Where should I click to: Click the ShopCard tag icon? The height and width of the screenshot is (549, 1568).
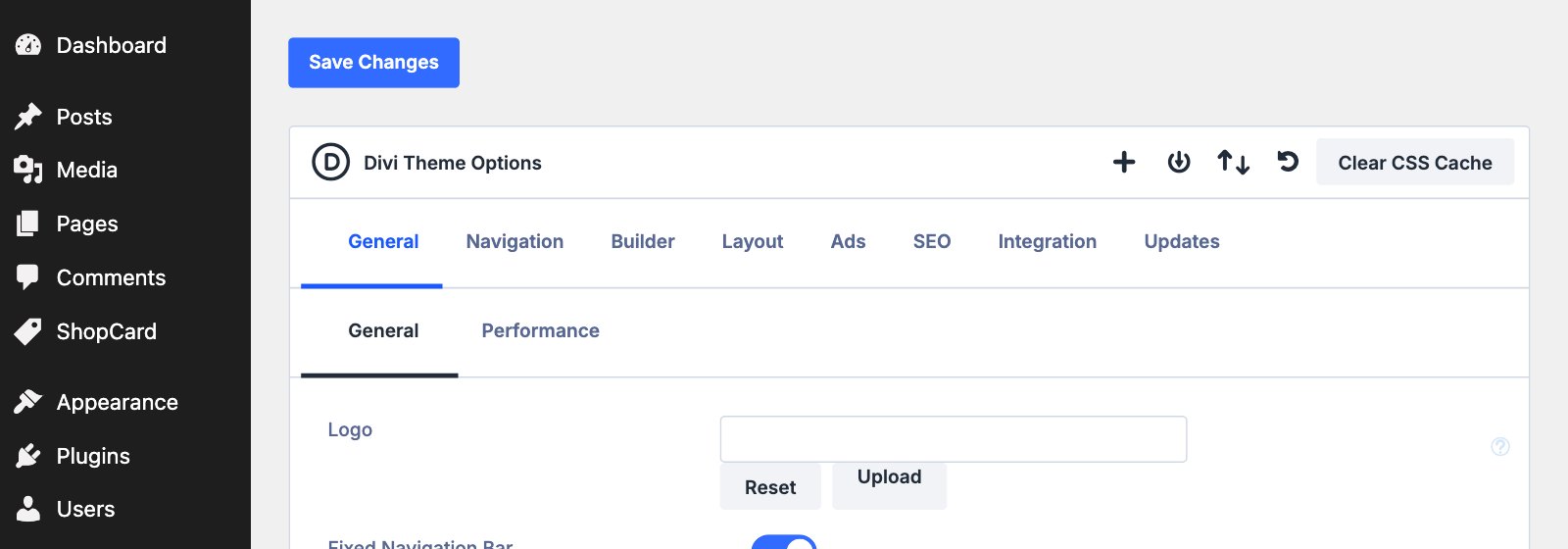[x=28, y=331]
